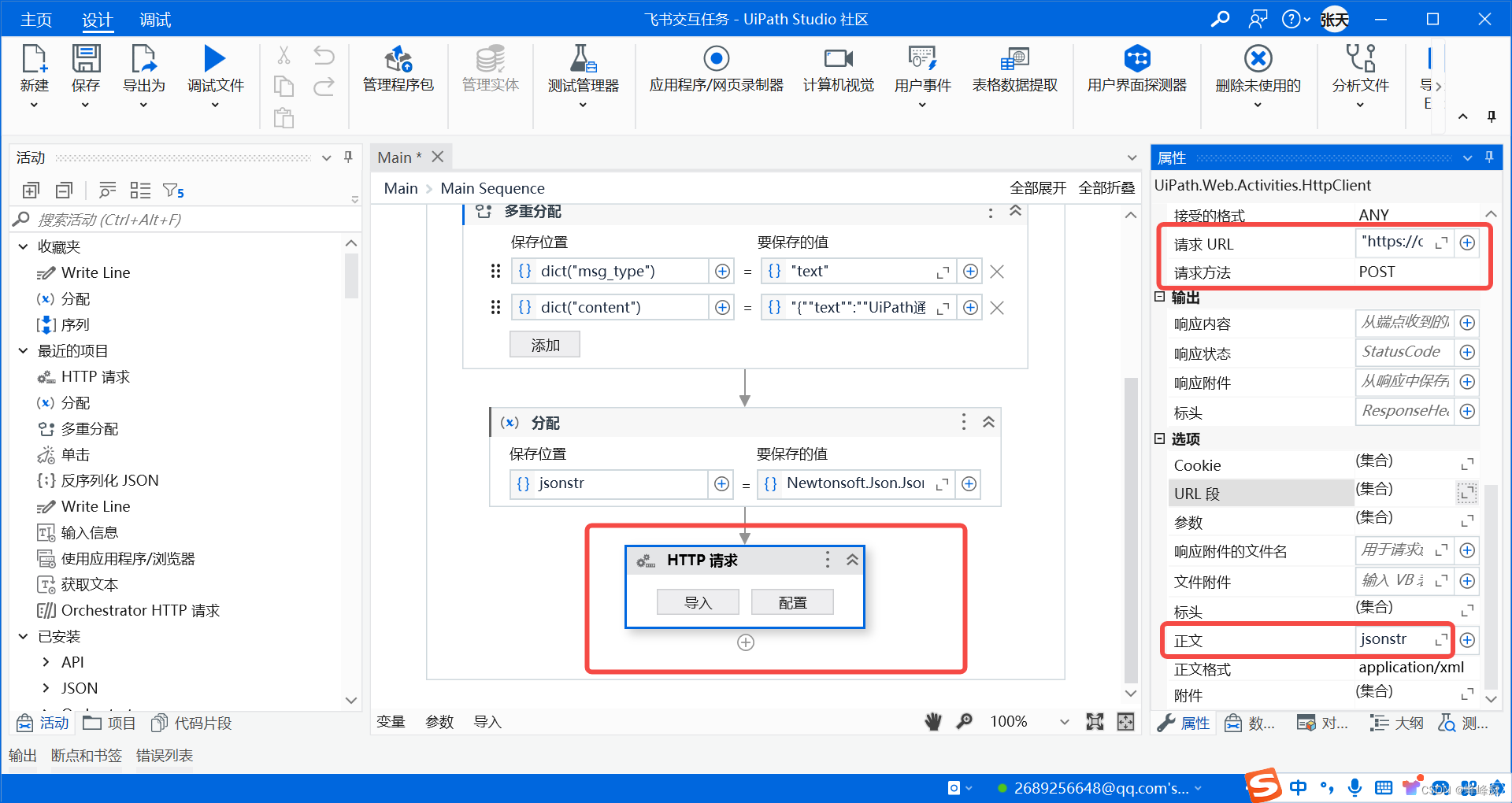Screen dimensions: 1512x803
Task: Open the 主页 ribbon tab
Action: [x=35, y=20]
